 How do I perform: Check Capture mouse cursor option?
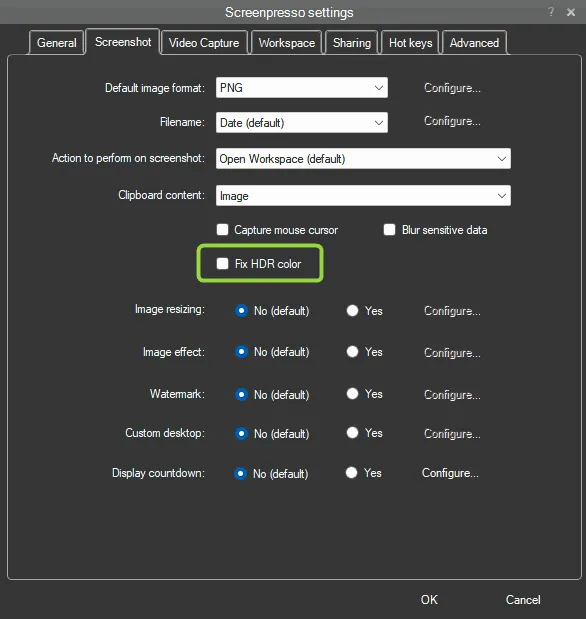click(x=222, y=230)
